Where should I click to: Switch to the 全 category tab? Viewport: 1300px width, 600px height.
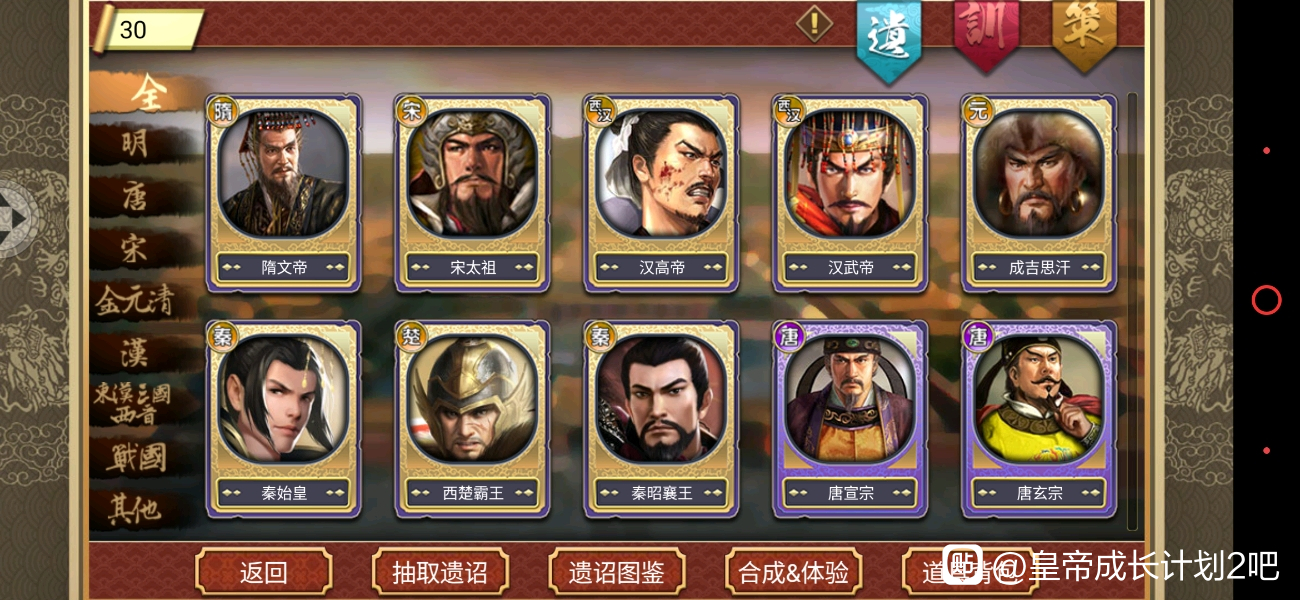(148, 93)
